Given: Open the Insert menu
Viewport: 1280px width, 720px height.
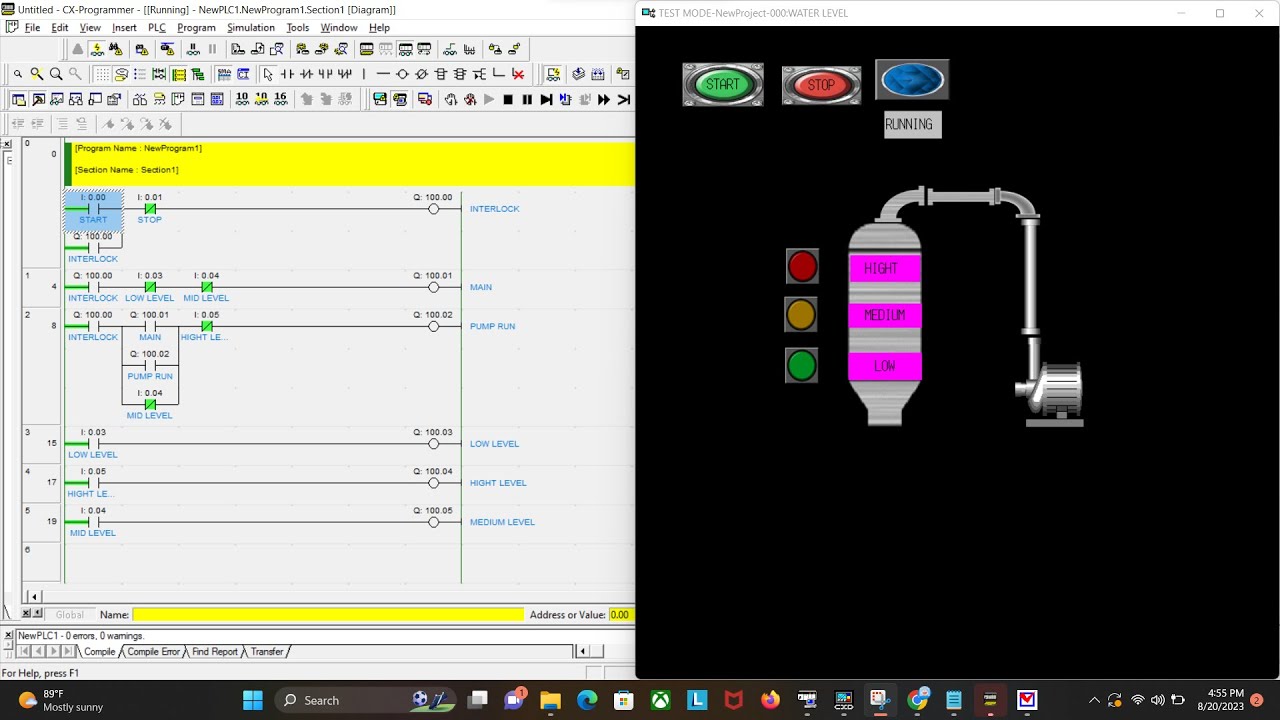Looking at the screenshot, I should [x=124, y=28].
